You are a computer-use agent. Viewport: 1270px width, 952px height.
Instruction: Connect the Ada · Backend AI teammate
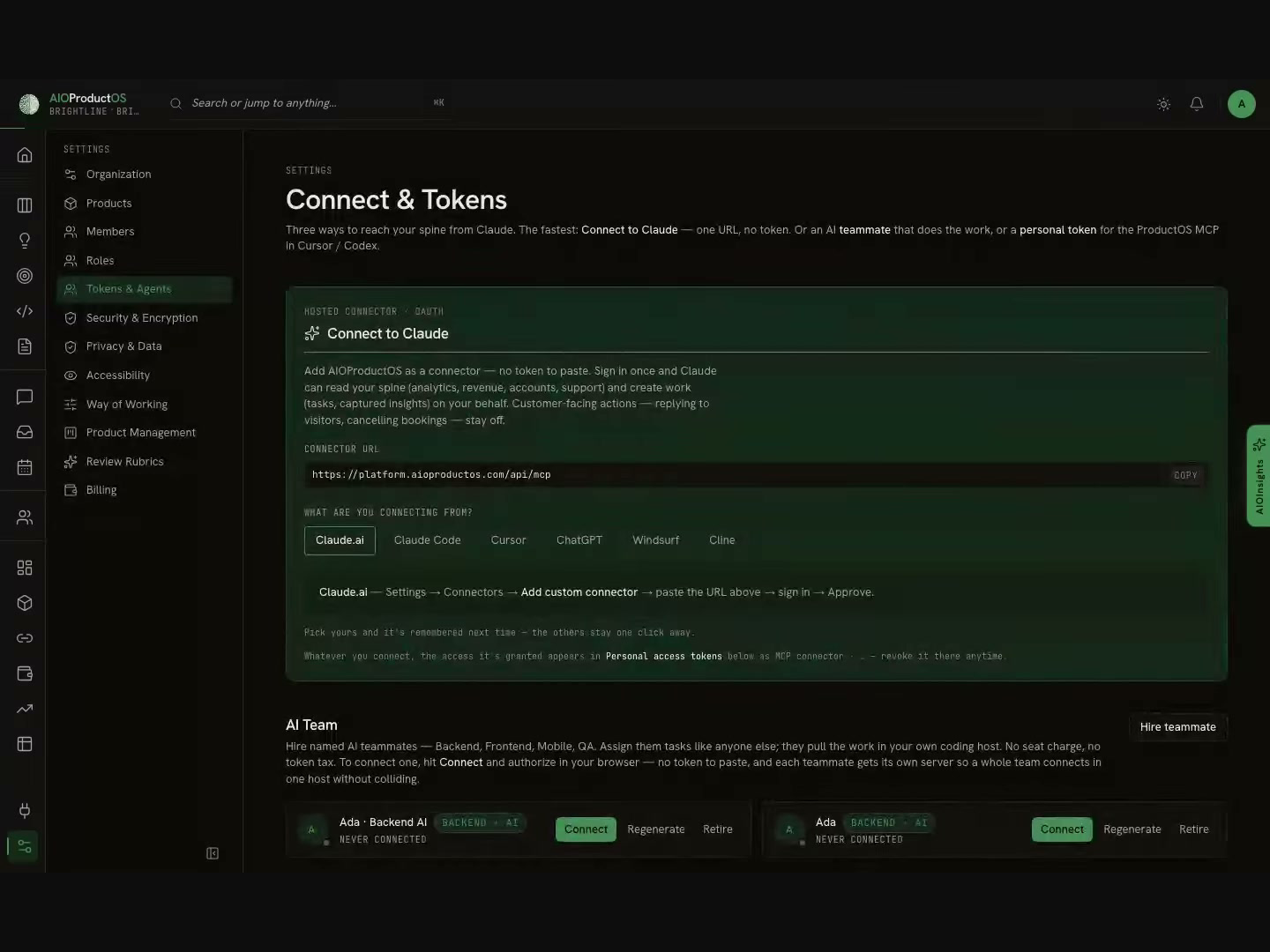tap(586, 829)
